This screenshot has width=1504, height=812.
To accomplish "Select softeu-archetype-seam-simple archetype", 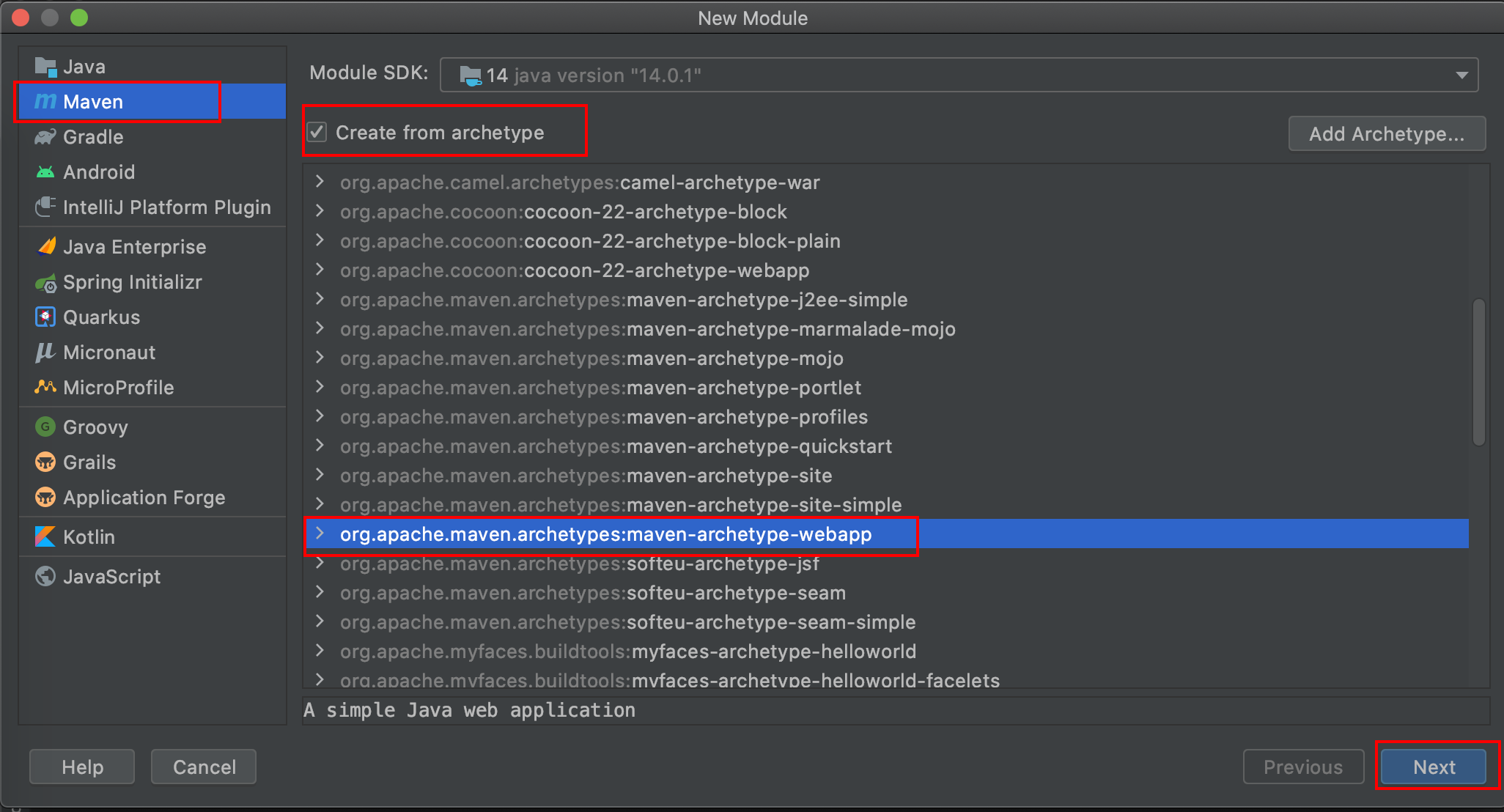I will pos(885,621).
